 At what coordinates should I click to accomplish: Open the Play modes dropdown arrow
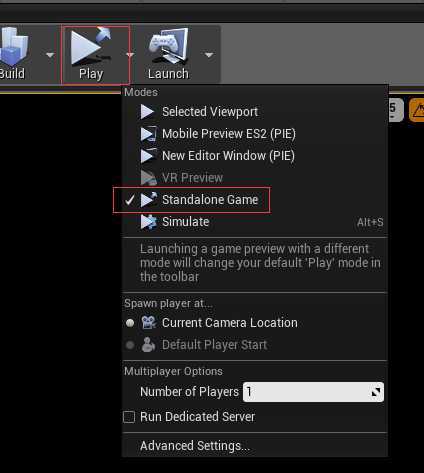tap(130, 55)
